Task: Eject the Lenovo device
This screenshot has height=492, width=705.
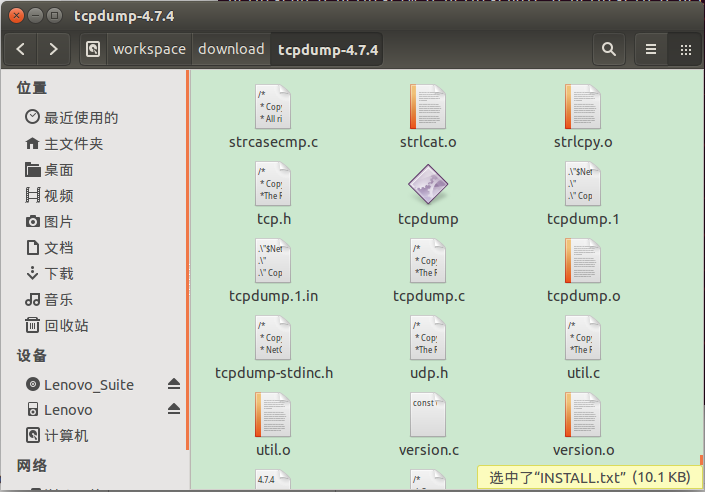Action: click(174, 409)
